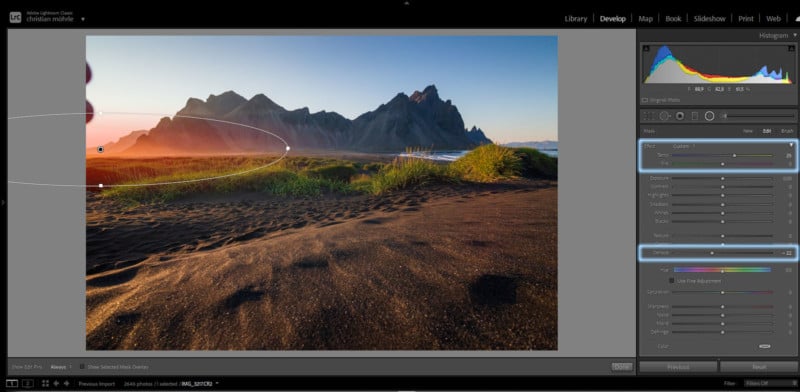
Task: Click the Reset button
Action: (759, 366)
